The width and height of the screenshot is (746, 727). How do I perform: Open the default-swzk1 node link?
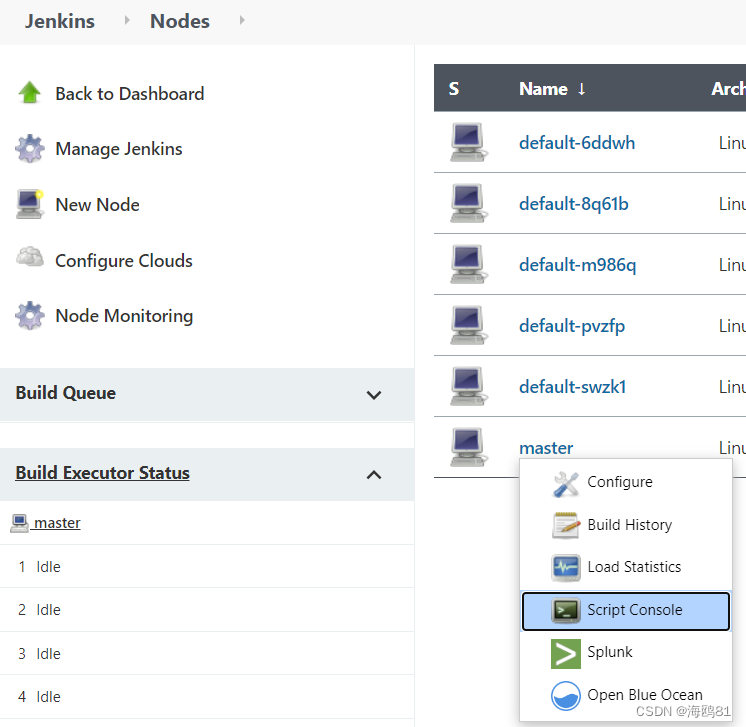[572, 387]
